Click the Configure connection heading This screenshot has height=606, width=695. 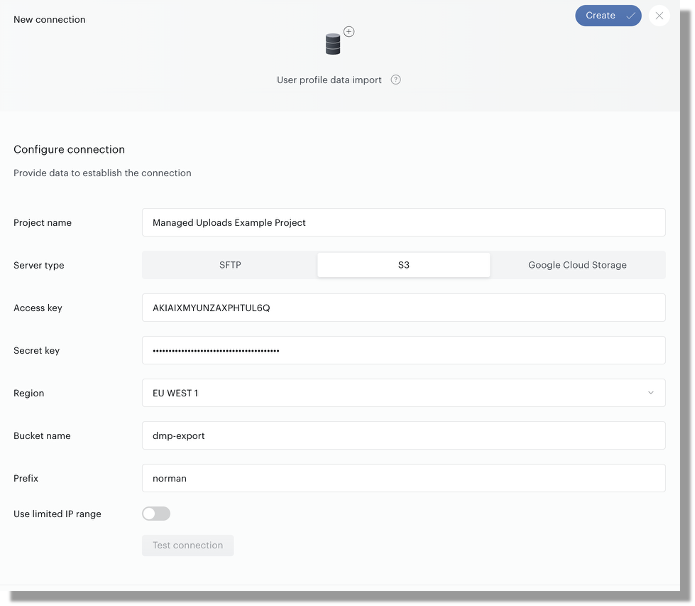click(69, 149)
